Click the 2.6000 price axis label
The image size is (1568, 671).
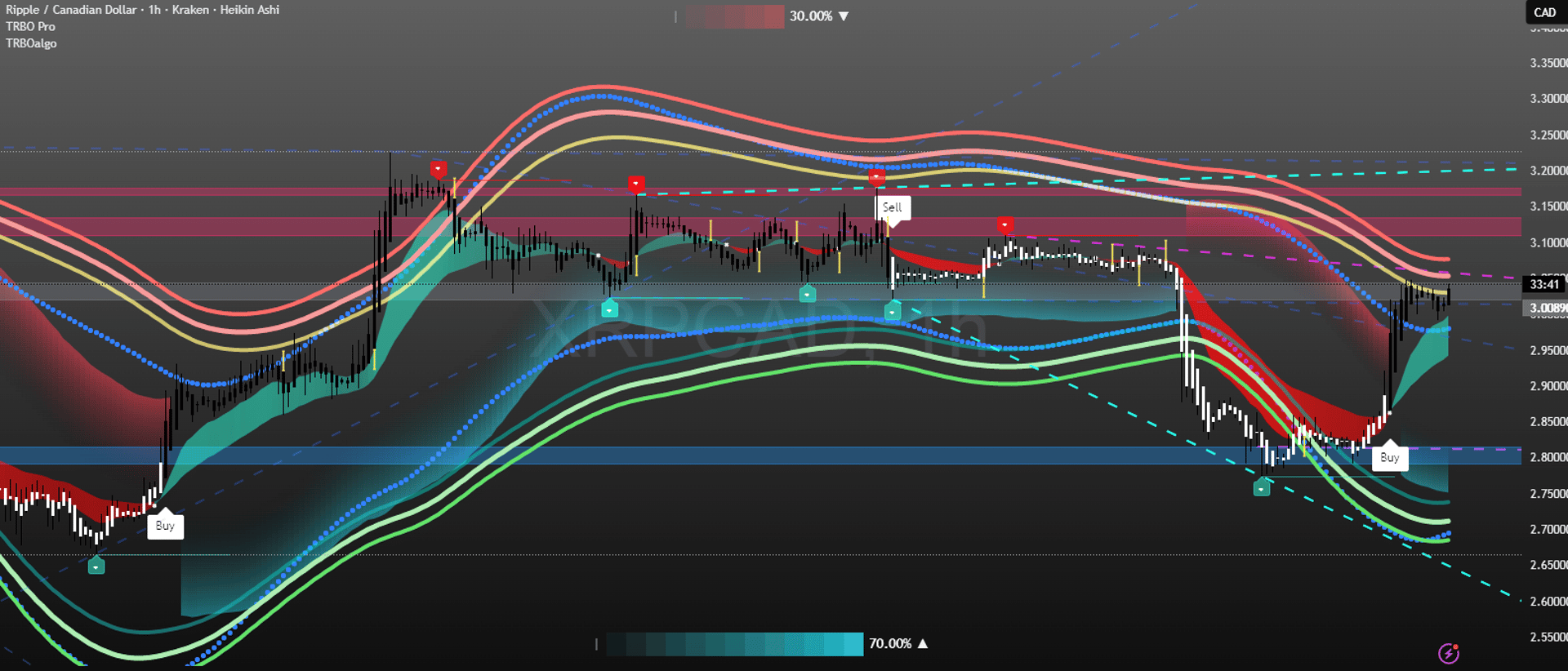[x=1548, y=602]
